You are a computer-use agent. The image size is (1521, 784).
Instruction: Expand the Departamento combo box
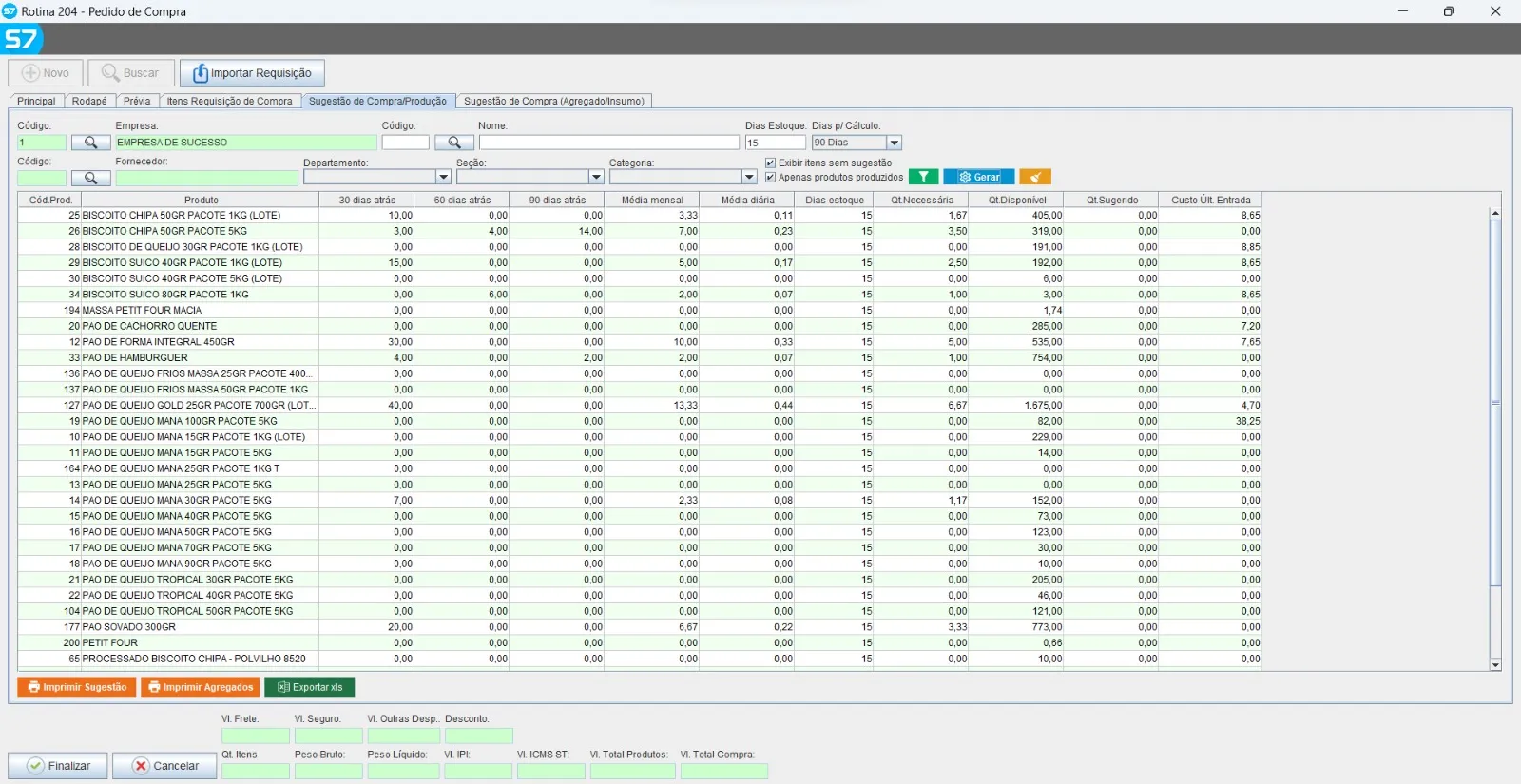(x=443, y=178)
